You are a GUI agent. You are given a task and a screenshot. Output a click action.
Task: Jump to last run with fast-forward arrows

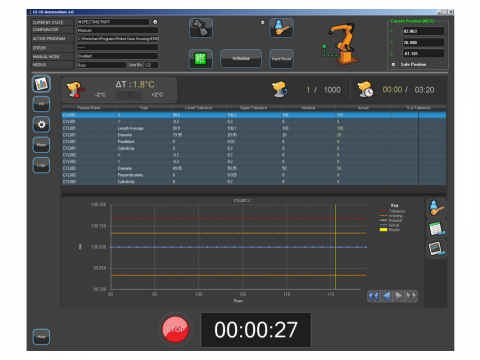411,296
